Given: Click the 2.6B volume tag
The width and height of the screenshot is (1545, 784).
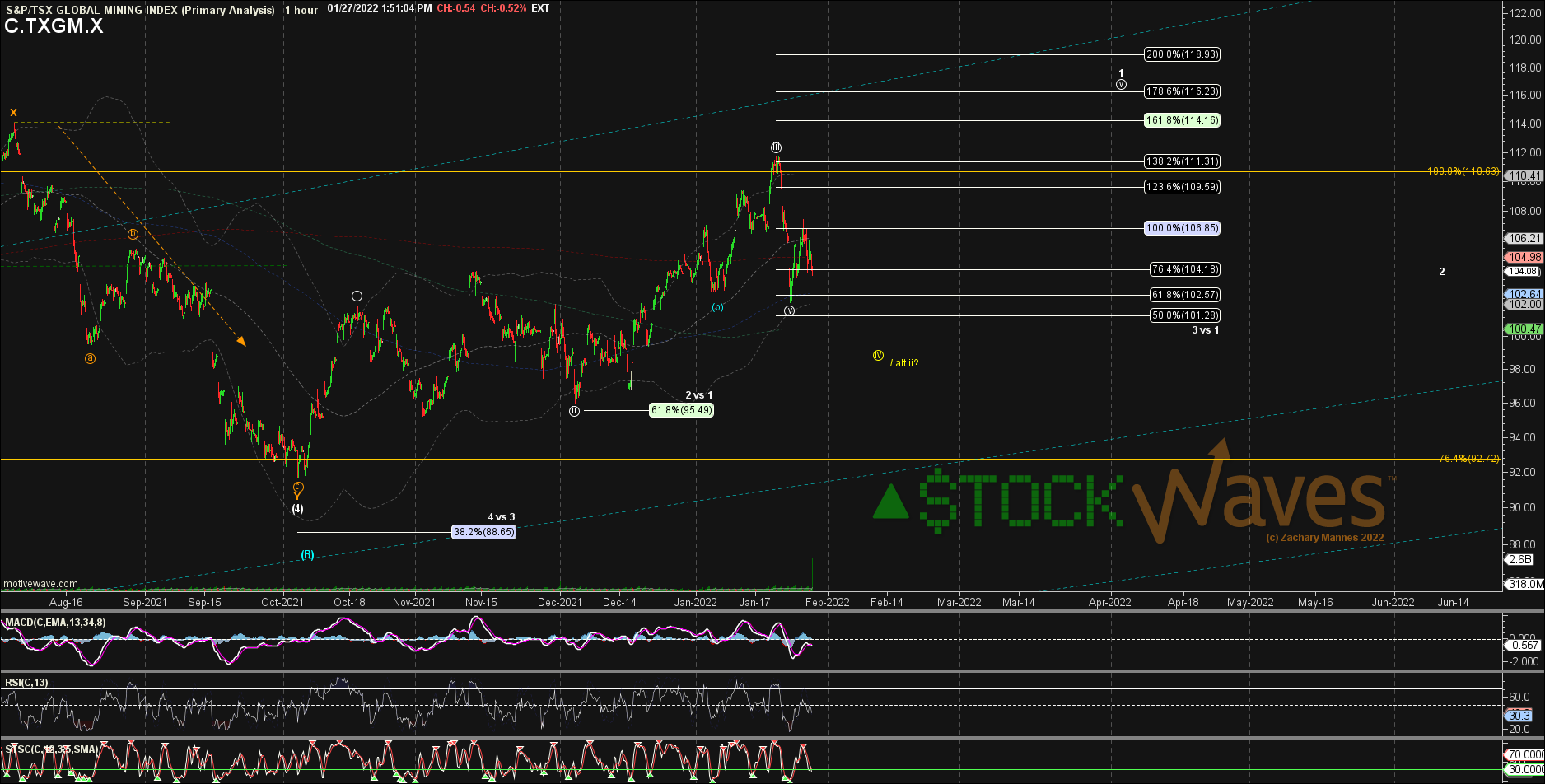Looking at the screenshot, I should coord(1519,560).
